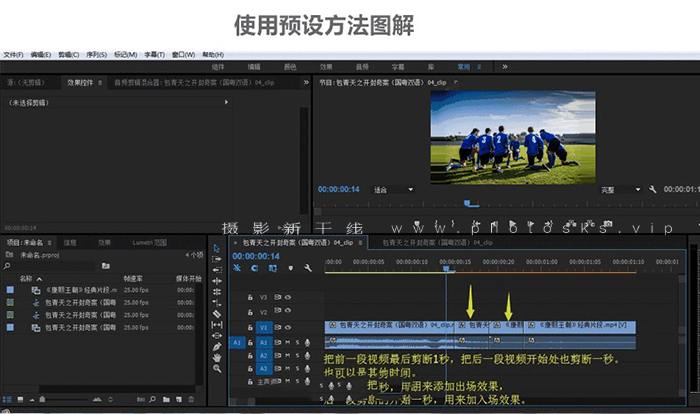700x414 pixels.
Task: Open timeline display settings wrench
Action: (x=308, y=268)
